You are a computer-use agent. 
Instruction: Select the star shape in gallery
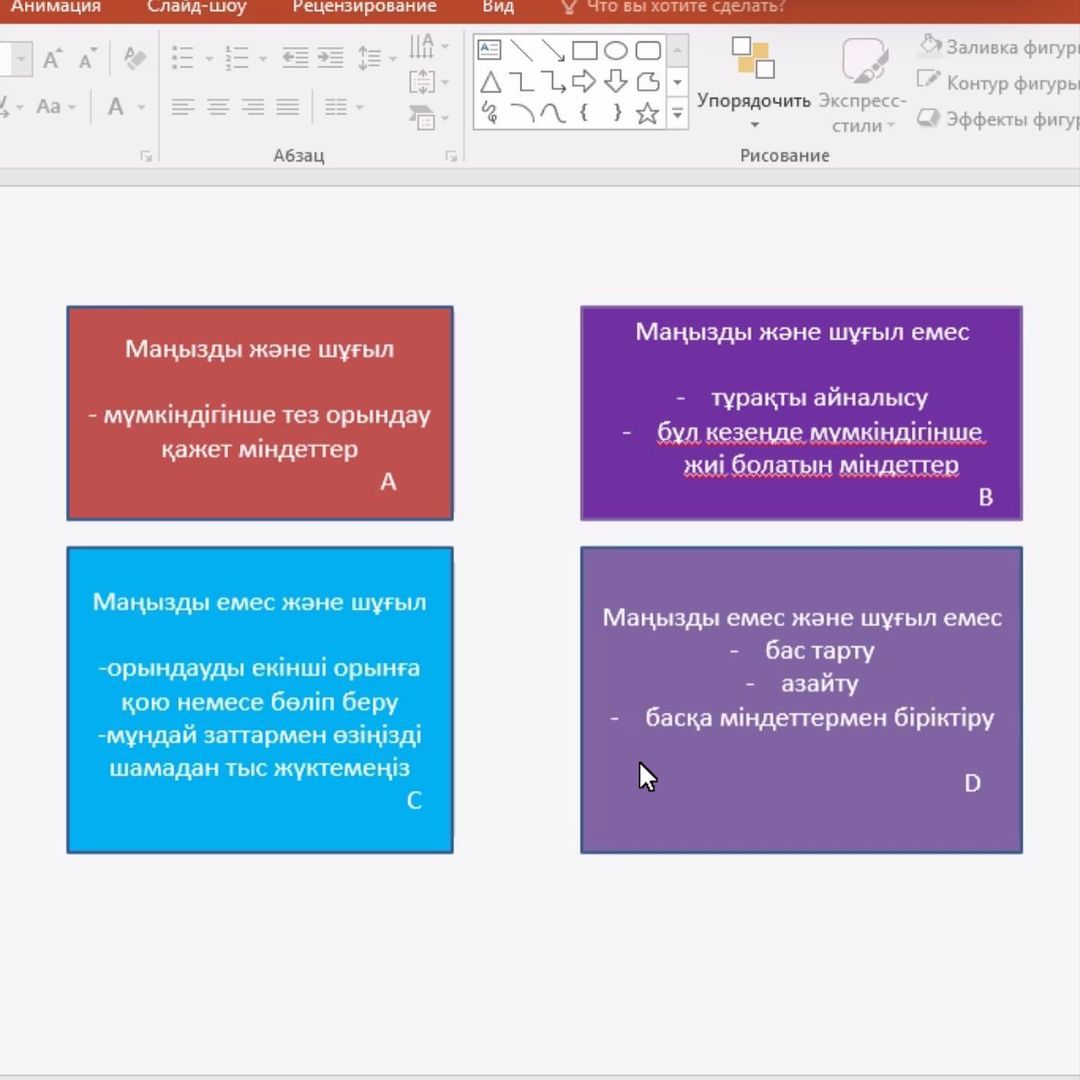coord(647,113)
